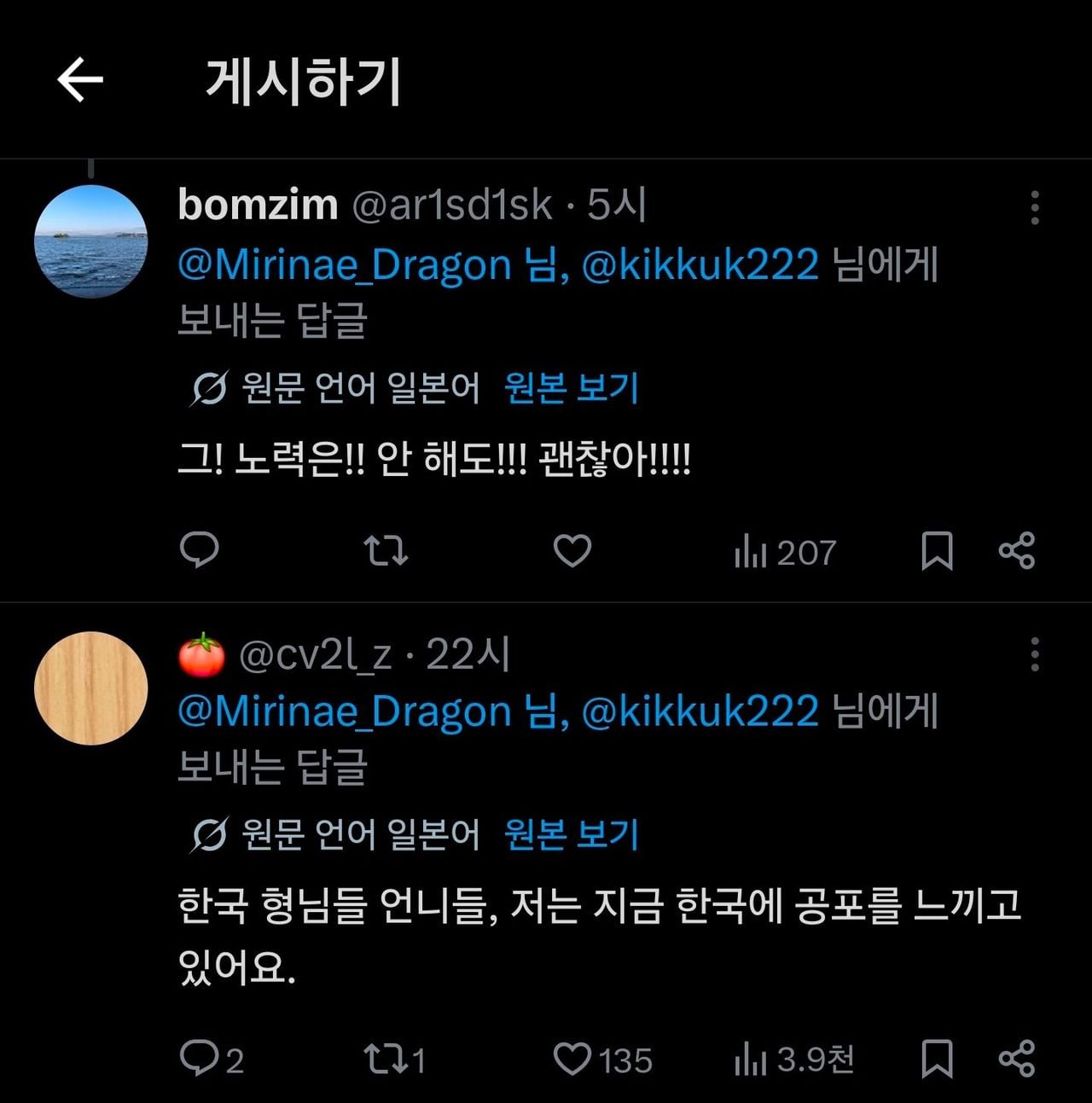Reply to @cv2l_z post with 2 replies
The width and height of the screenshot is (1092, 1103).
point(212,1059)
